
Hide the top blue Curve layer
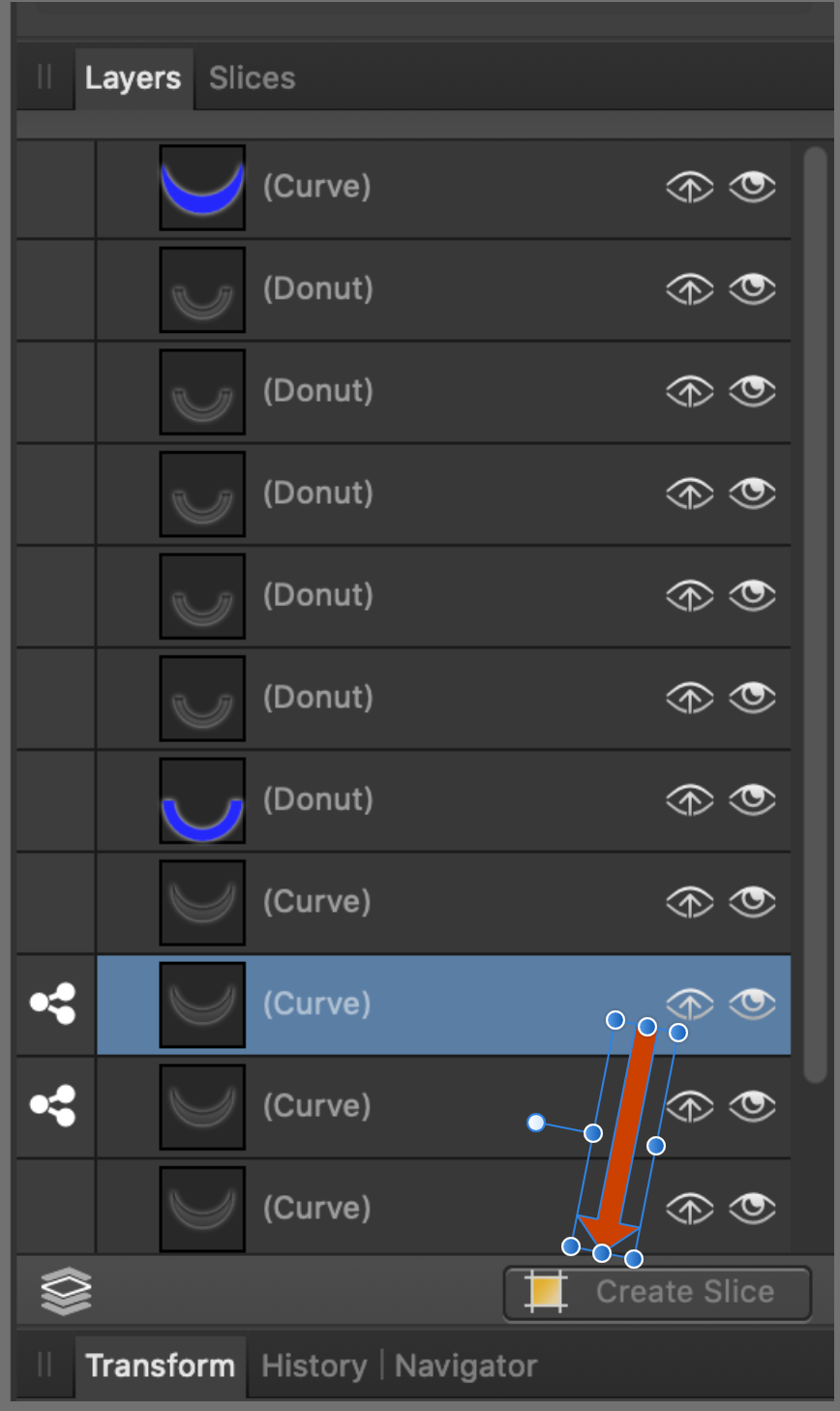[753, 187]
